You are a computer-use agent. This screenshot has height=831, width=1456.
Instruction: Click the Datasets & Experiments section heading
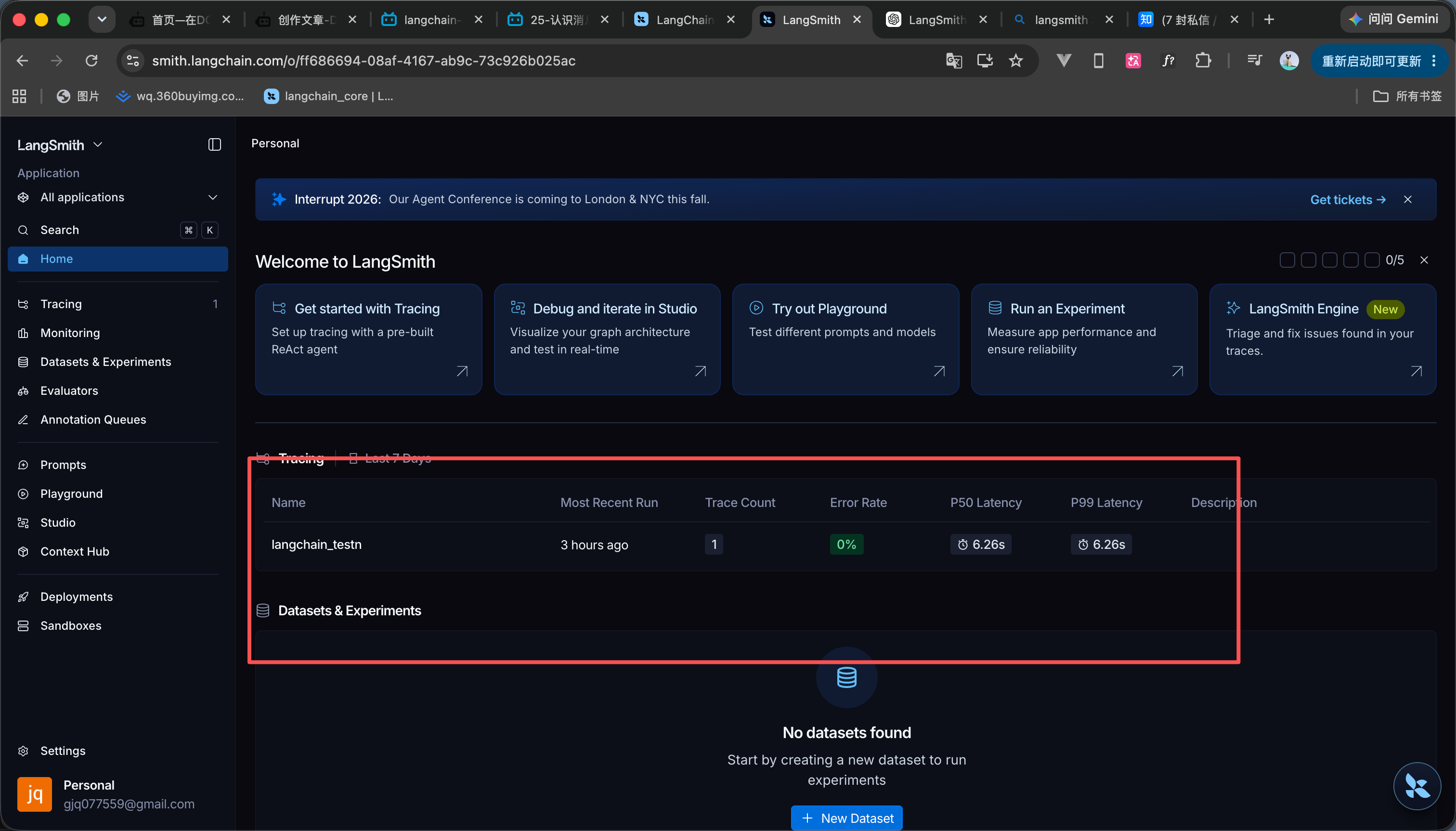349,610
